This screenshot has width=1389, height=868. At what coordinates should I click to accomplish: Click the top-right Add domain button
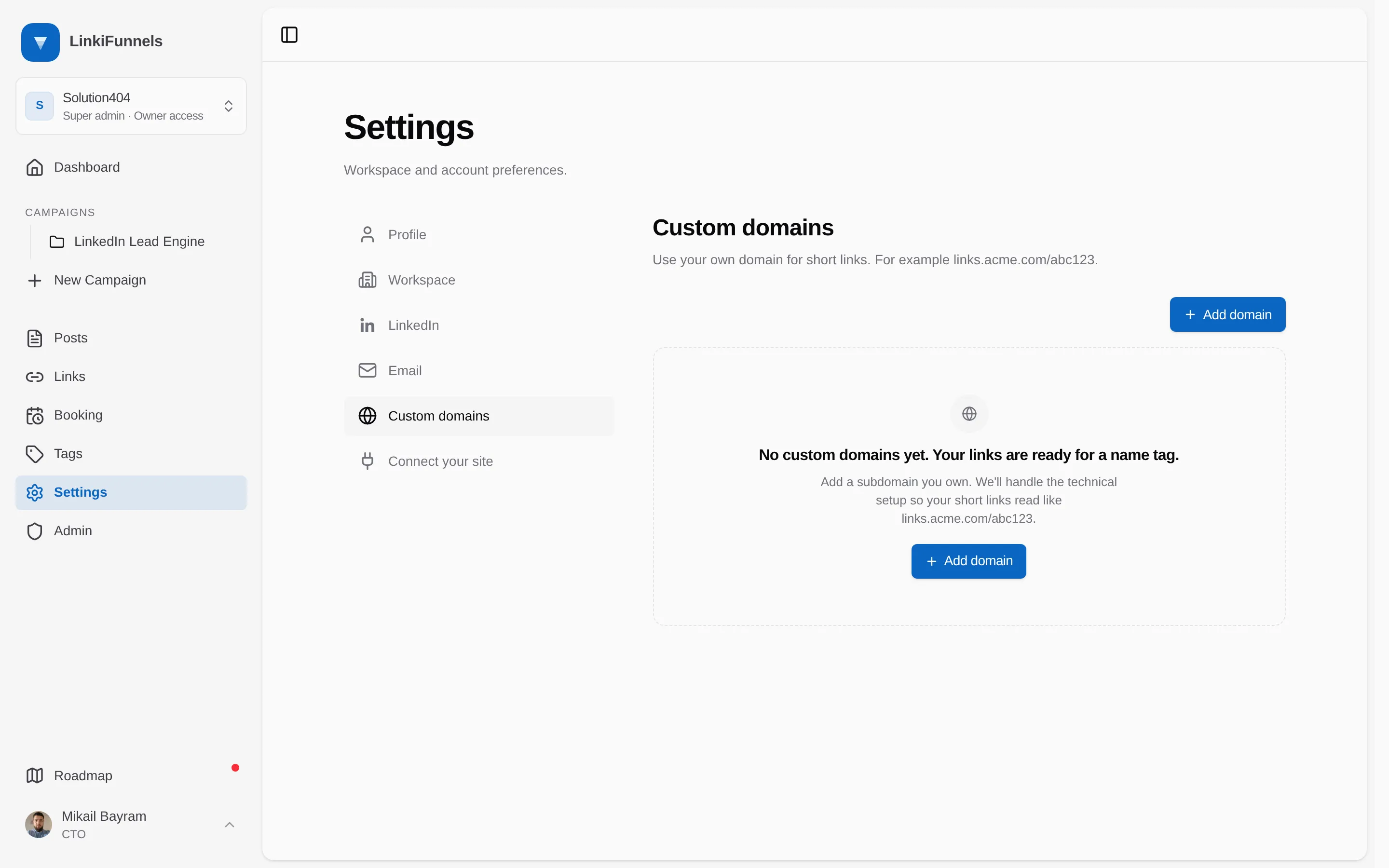click(x=1227, y=314)
